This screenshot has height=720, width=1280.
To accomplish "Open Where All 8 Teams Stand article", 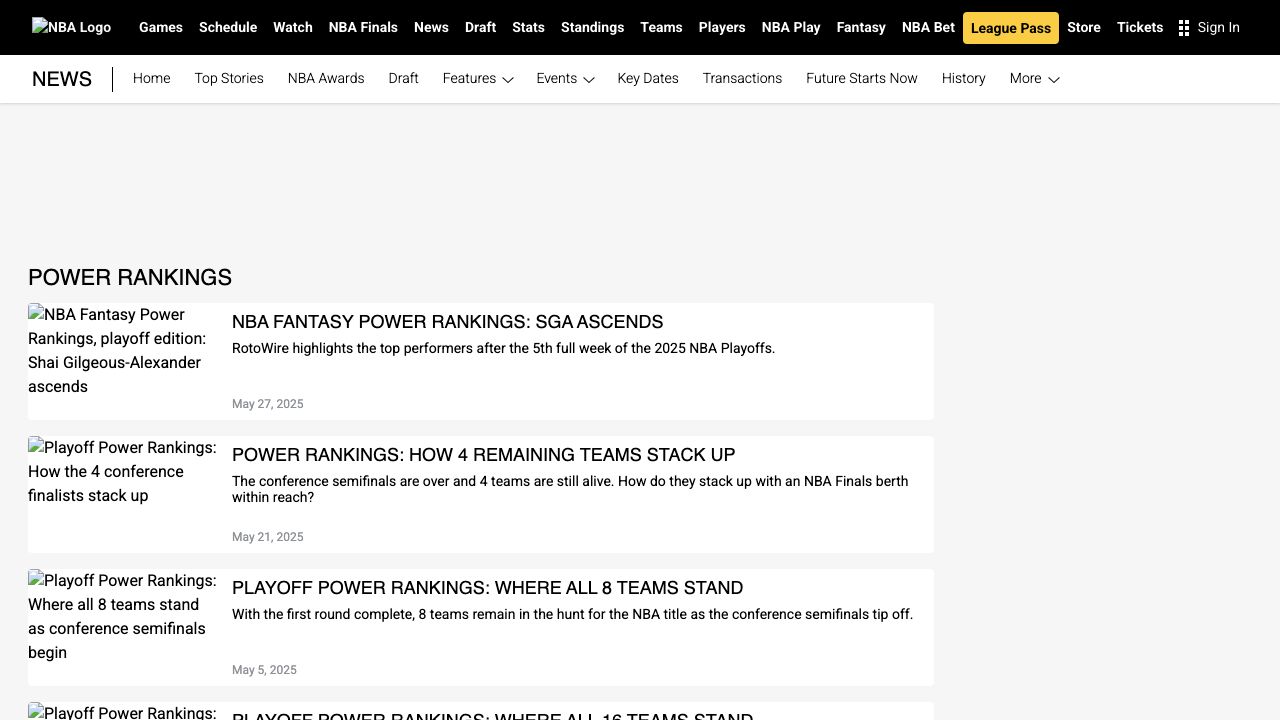I will [487, 588].
